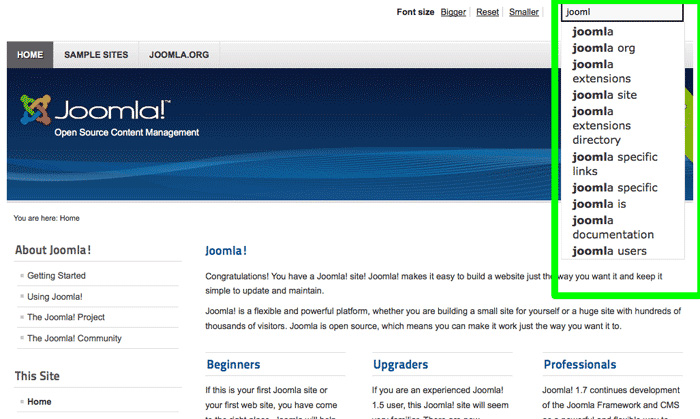The image size is (700, 419).
Task: Choose the two-line "joomla extensions" suggestion
Action: tap(601, 71)
